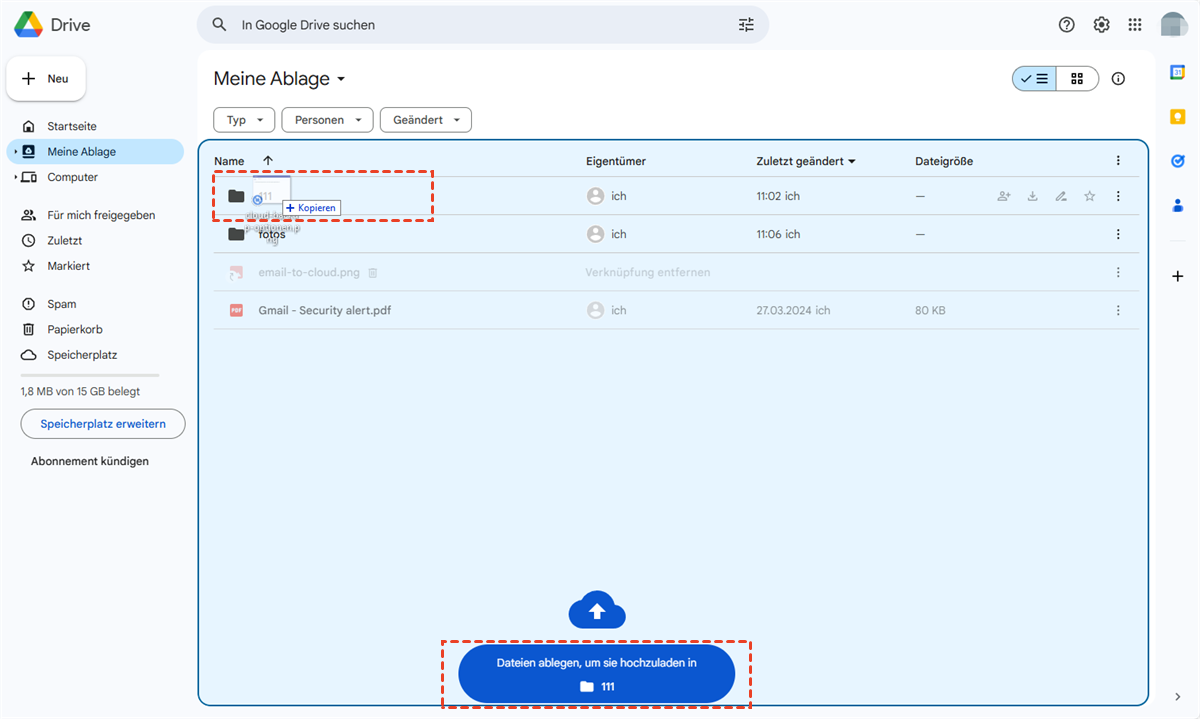Image resolution: width=1200 pixels, height=719 pixels.
Task: Reverse the Name sort direction arrow
Action: click(x=268, y=161)
